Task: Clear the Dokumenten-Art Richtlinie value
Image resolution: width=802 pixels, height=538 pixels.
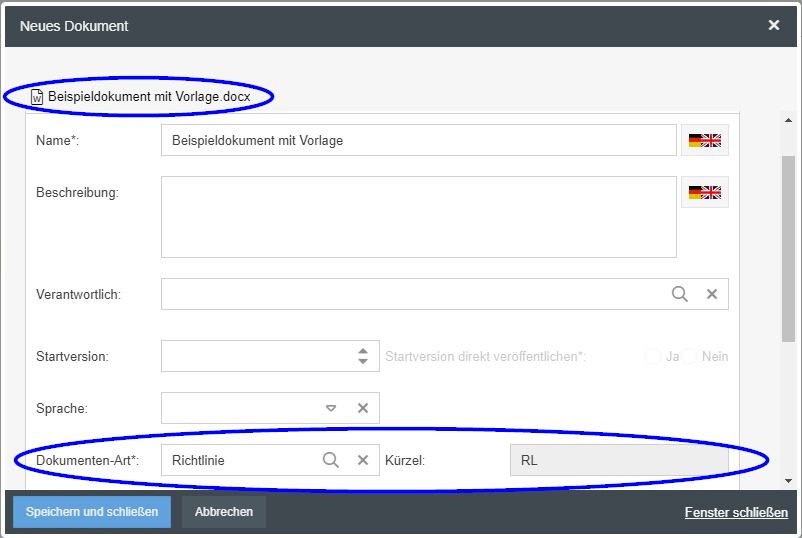Action: pos(363,460)
